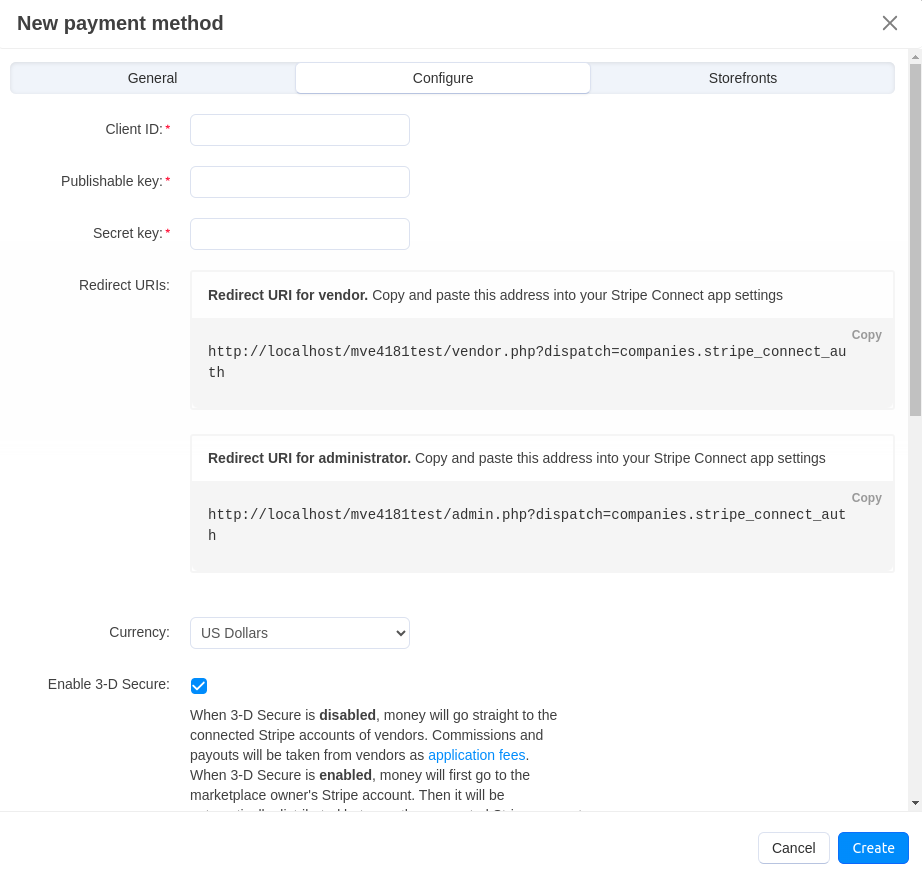Screen dimensions: 922x877
Task: Focus the Client ID input field
Action: pyautogui.click(x=300, y=130)
